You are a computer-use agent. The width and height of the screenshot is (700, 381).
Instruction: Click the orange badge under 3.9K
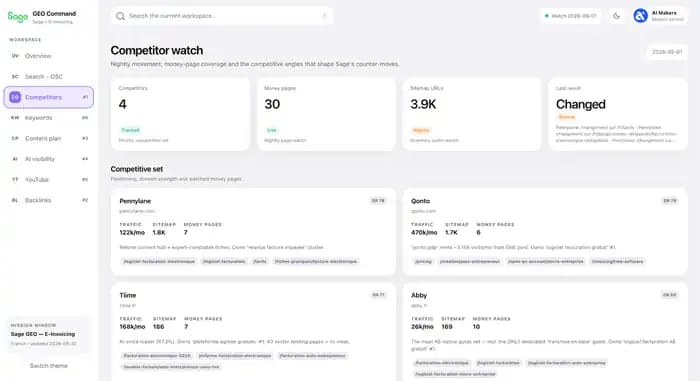421,130
